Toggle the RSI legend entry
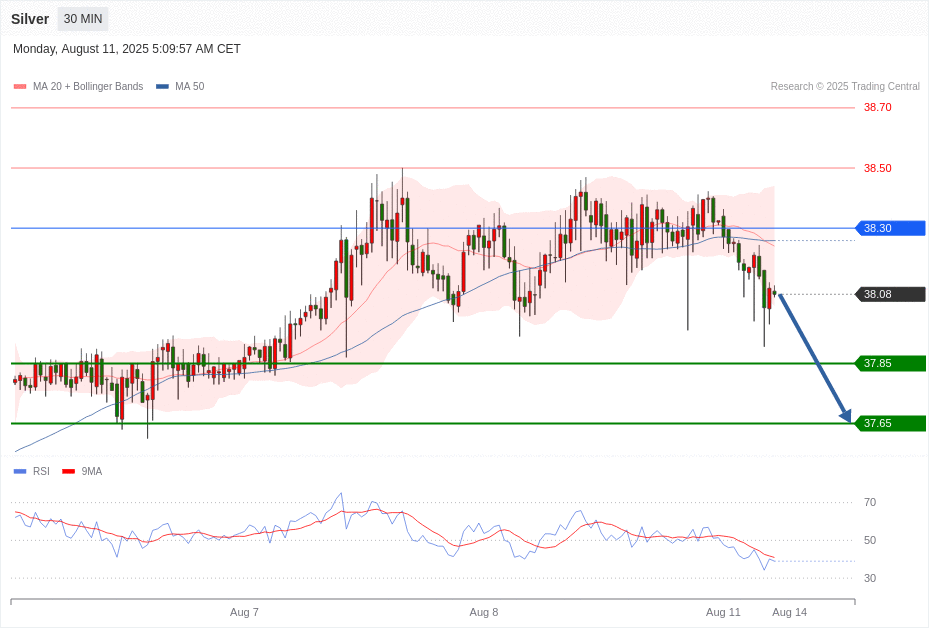This screenshot has width=929, height=629. (x=31, y=471)
